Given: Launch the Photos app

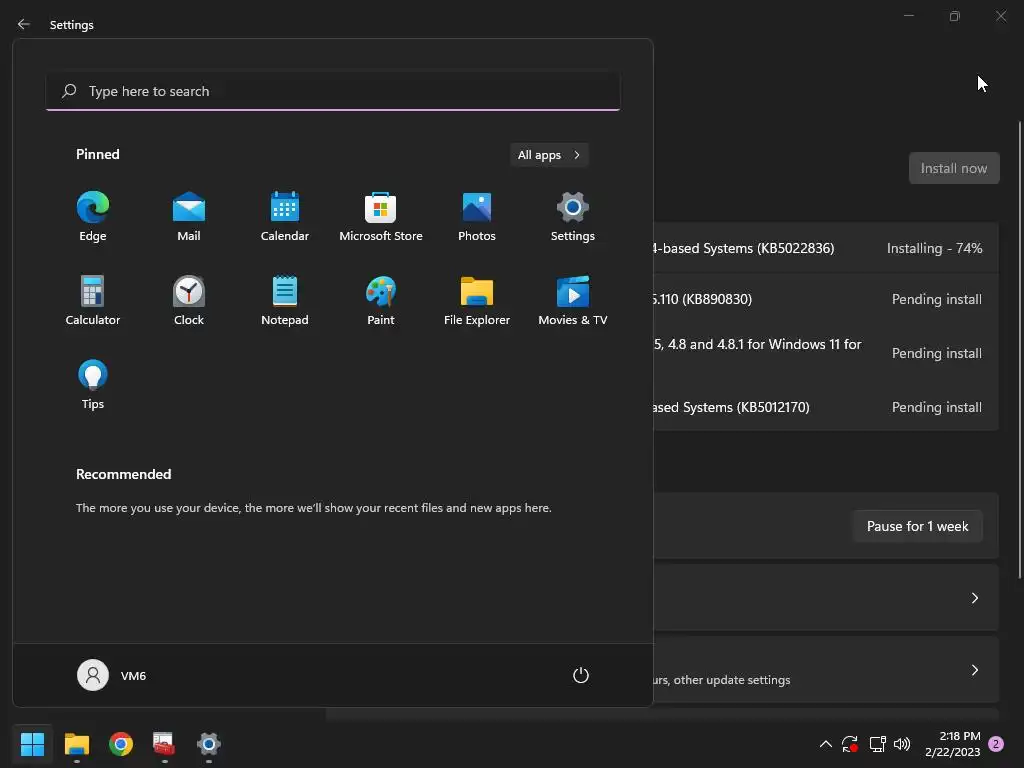Looking at the screenshot, I should pos(477,217).
